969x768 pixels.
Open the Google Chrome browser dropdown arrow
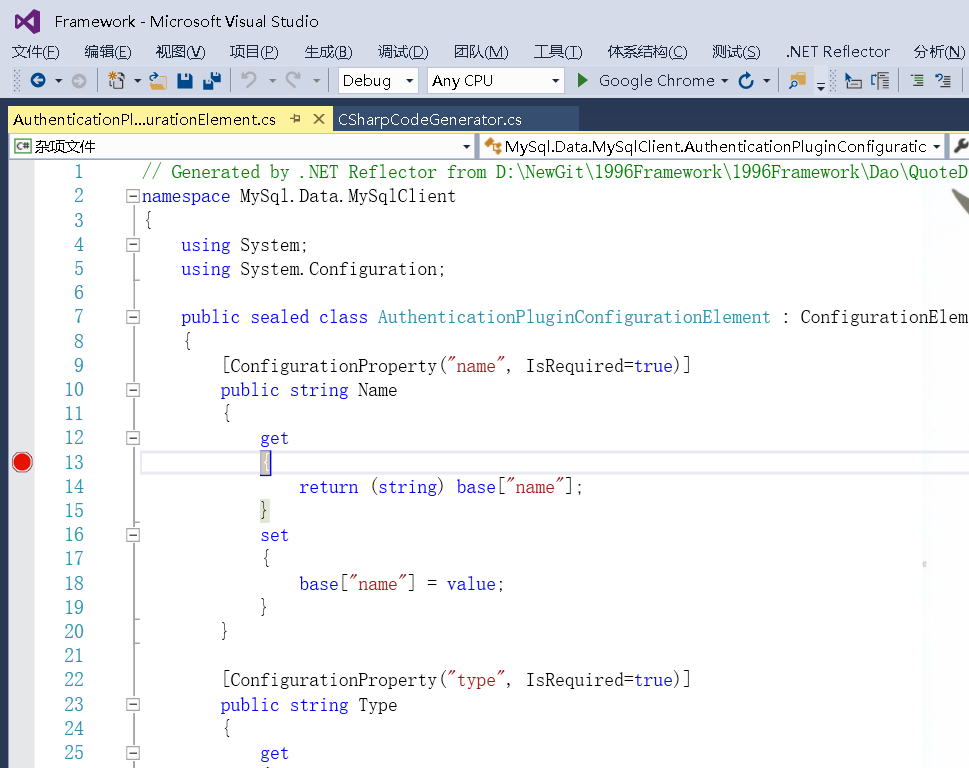point(724,81)
